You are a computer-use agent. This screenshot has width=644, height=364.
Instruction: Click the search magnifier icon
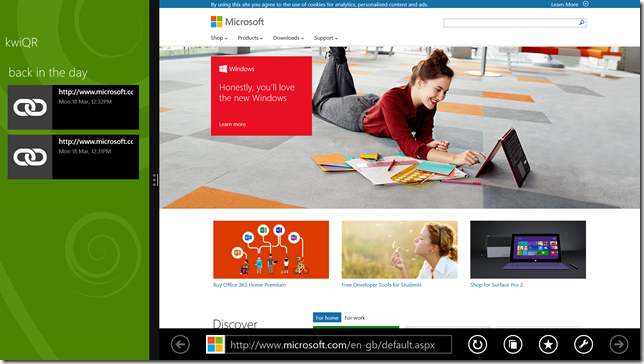click(581, 23)
